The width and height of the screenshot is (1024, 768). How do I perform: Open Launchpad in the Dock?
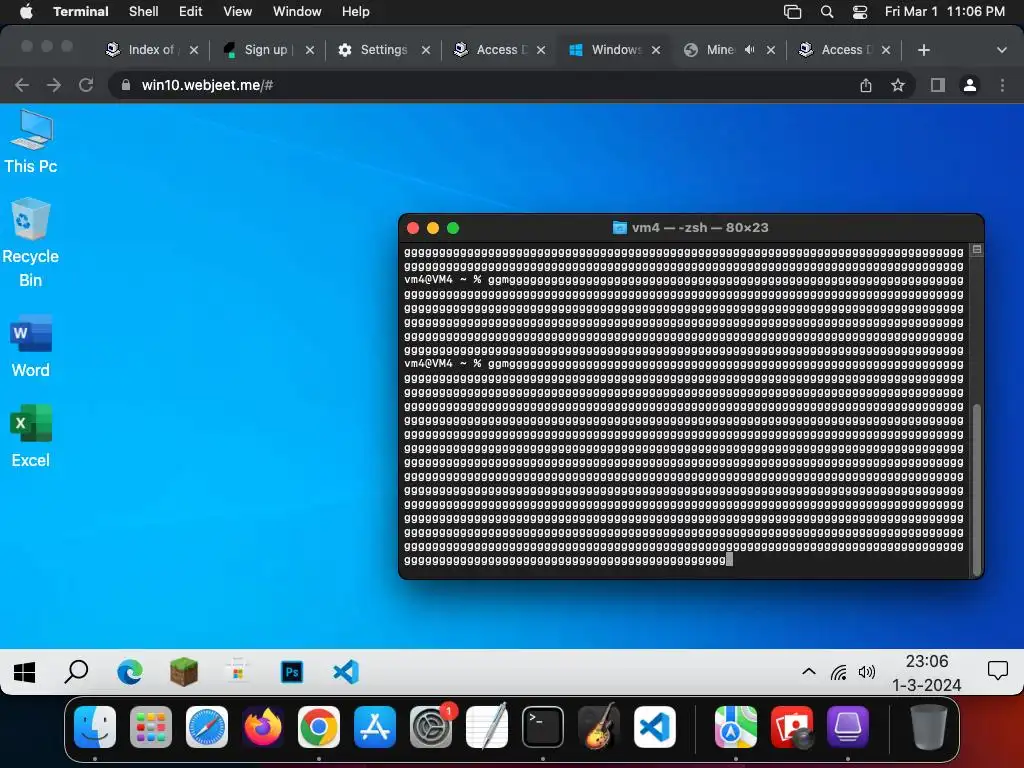(151, 727)
